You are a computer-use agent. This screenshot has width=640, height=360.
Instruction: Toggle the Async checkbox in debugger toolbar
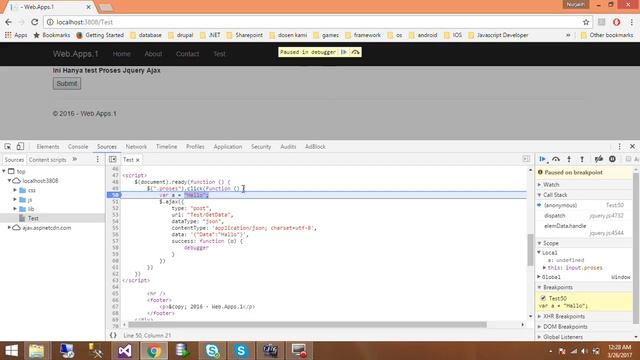[x=629, y=159]
